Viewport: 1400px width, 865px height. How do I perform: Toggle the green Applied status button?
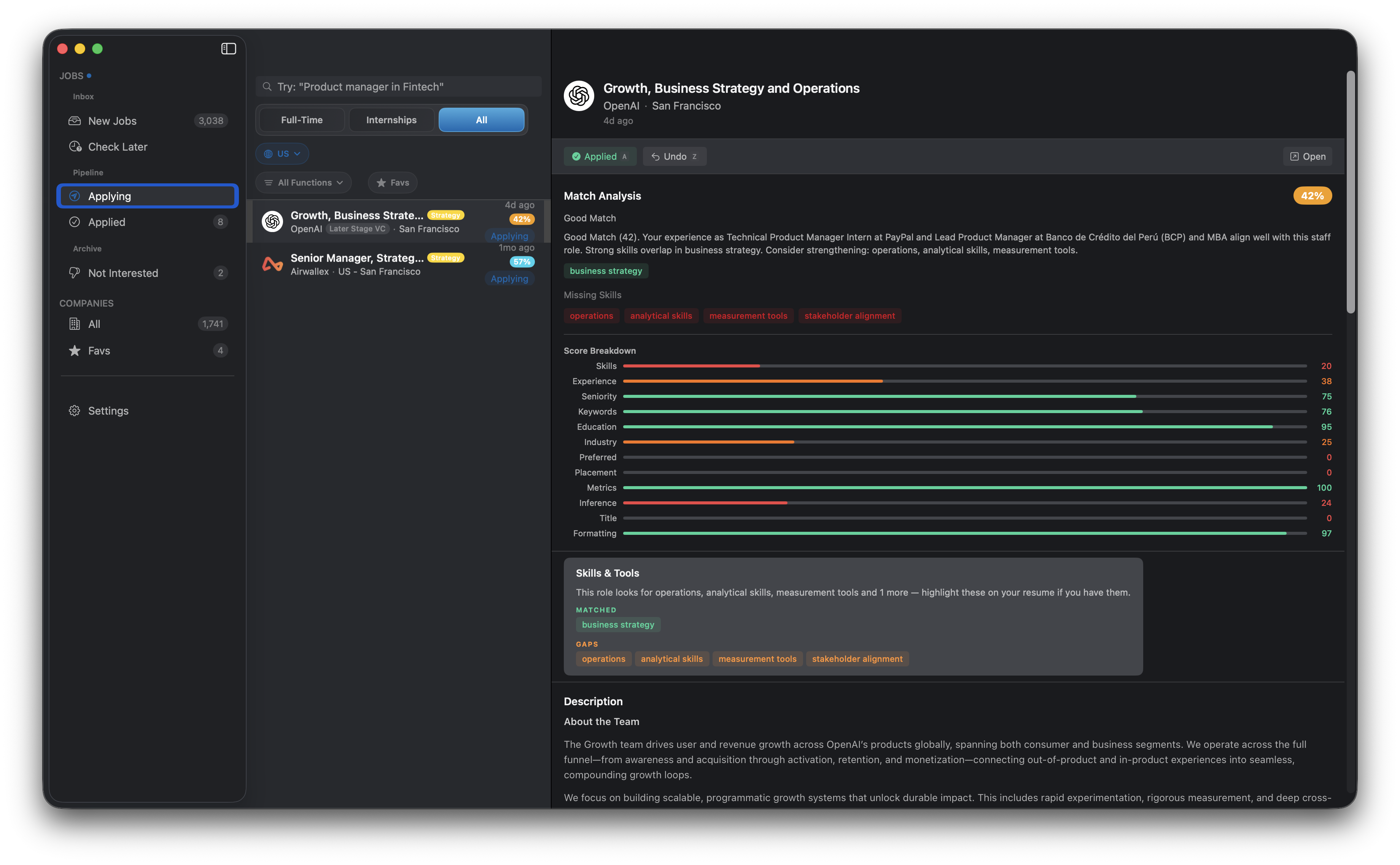(x=599, y=156)
